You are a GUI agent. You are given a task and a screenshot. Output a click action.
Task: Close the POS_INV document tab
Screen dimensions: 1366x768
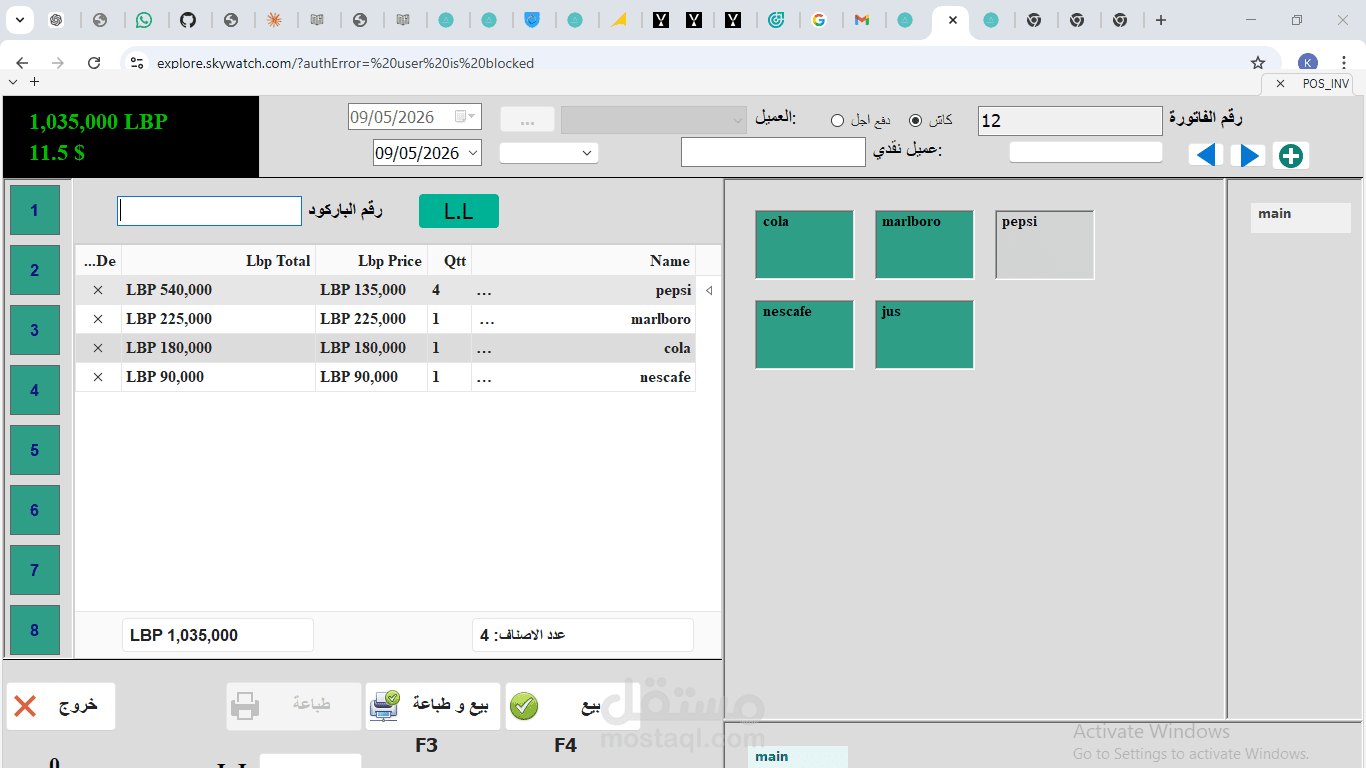(x=1280, y=84)
